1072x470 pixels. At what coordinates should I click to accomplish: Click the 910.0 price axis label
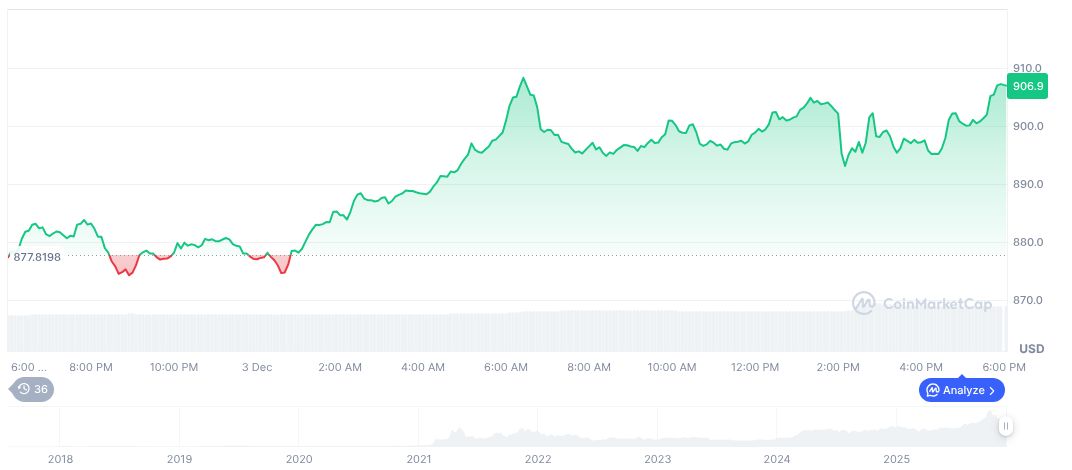1028,68
